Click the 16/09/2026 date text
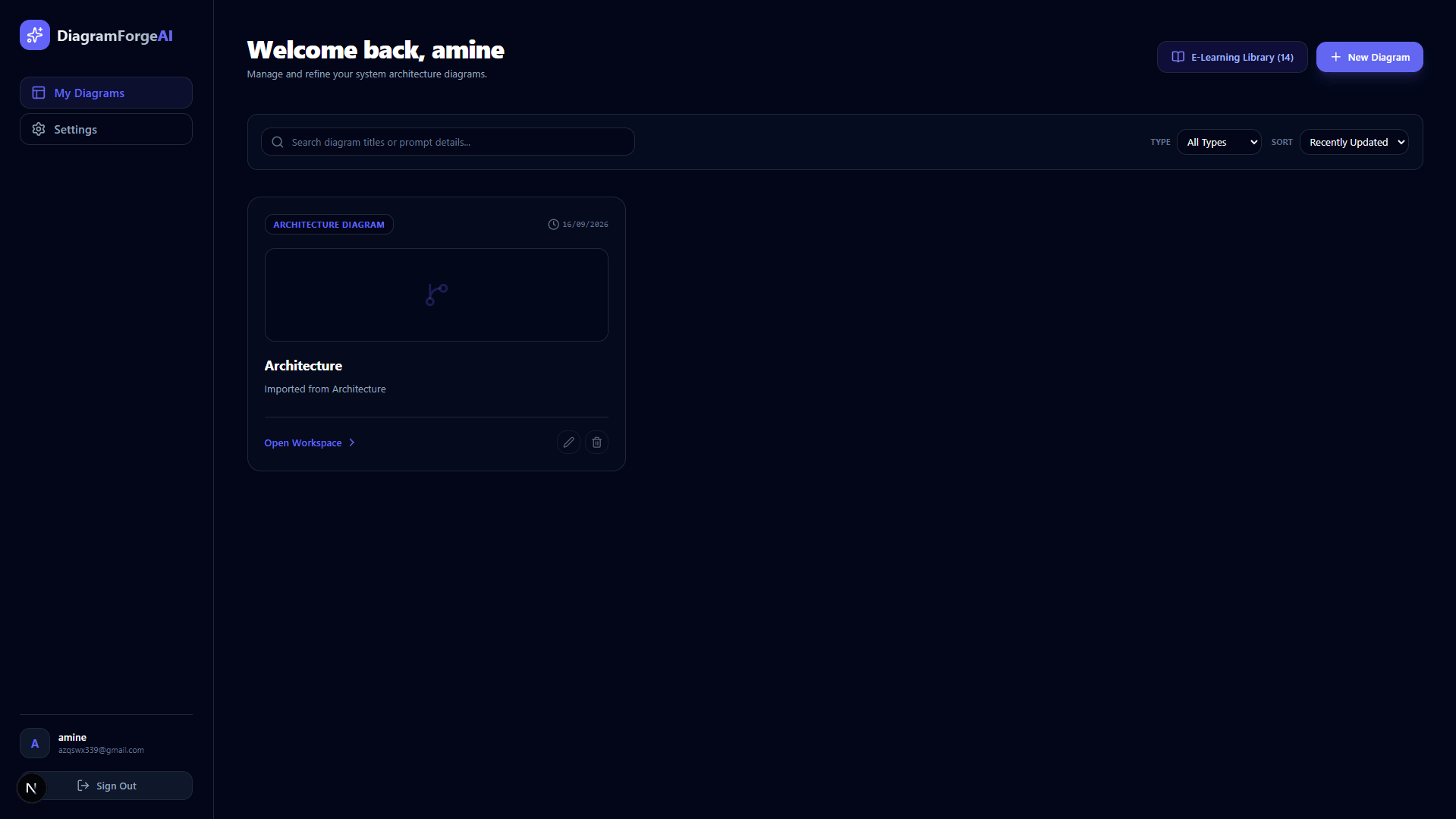The width and height of the screenshot is (1456, 819). [585, 225]
